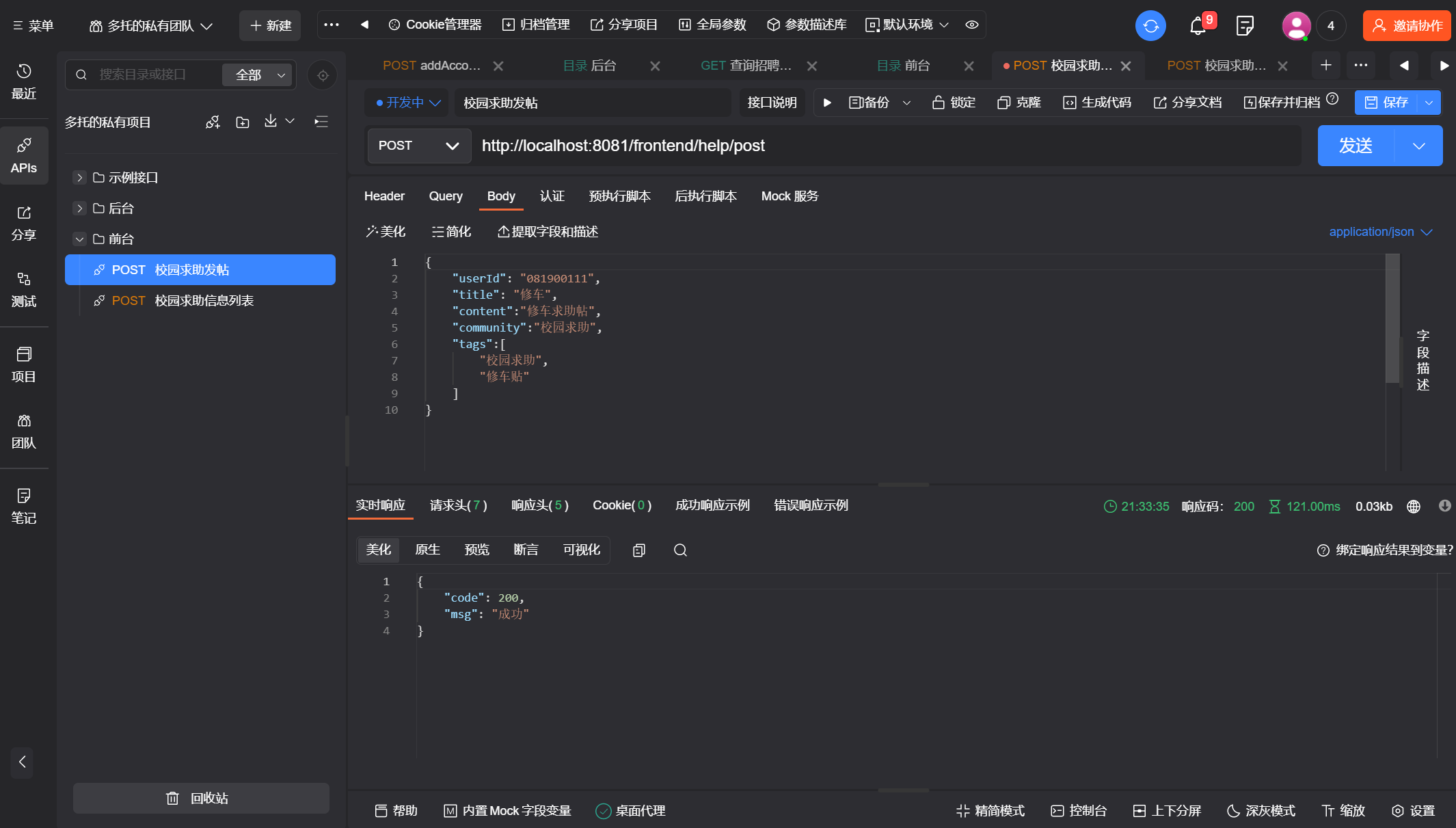The image size is (1456, 828).
Task: Open the POST method dropdown
Action: tap(419, 146)
